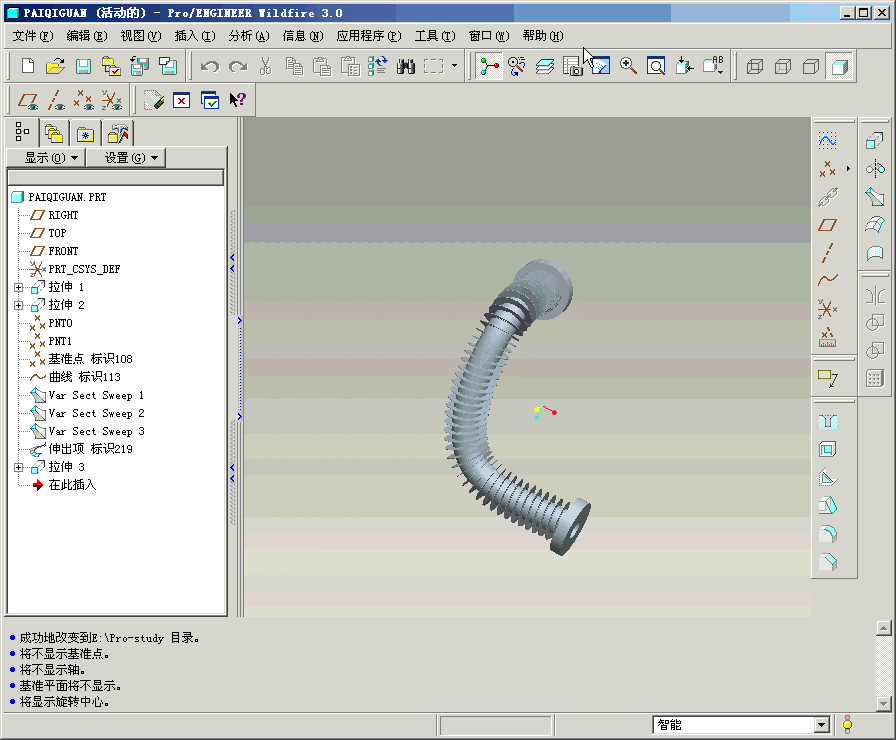This screenshot has width=896, height=740.
Task: Switch to the Folder Browser navigator tab
Action: pos(54,134)
